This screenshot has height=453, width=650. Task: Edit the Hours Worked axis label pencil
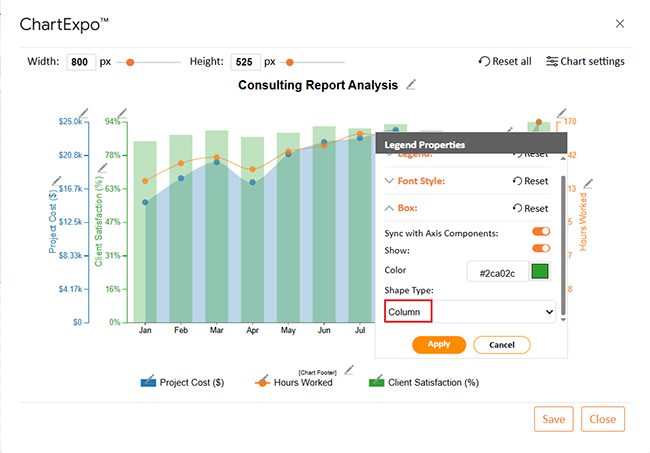588,183
